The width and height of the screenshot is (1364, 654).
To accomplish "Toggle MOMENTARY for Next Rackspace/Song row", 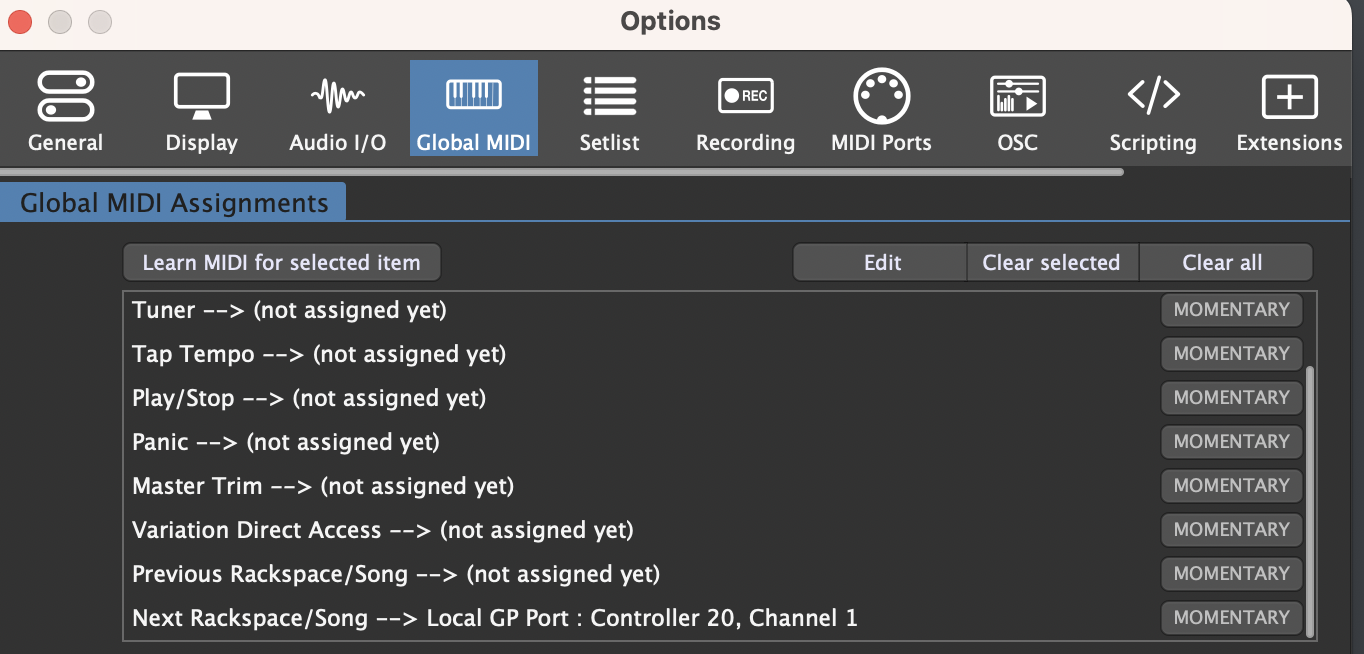I will [x=1231, y=618].
